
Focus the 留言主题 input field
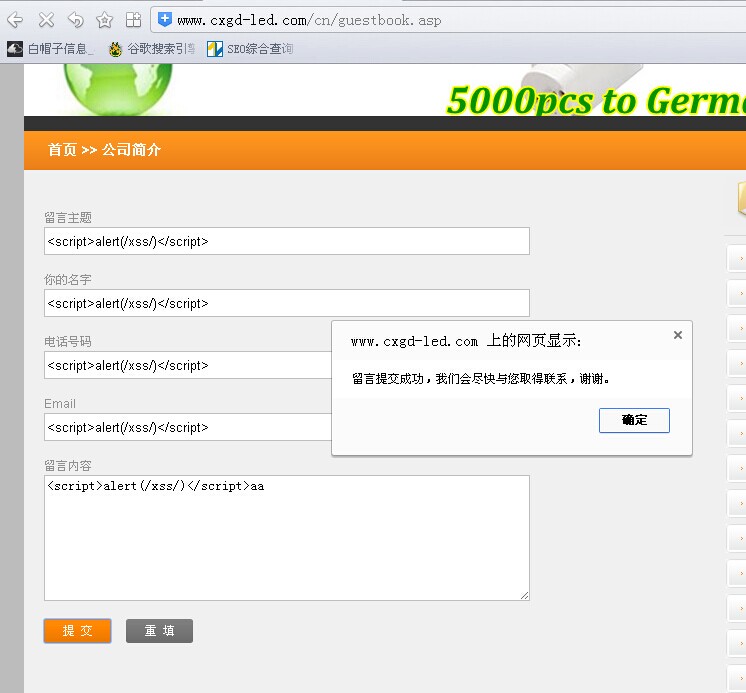[x=287, y=241]
